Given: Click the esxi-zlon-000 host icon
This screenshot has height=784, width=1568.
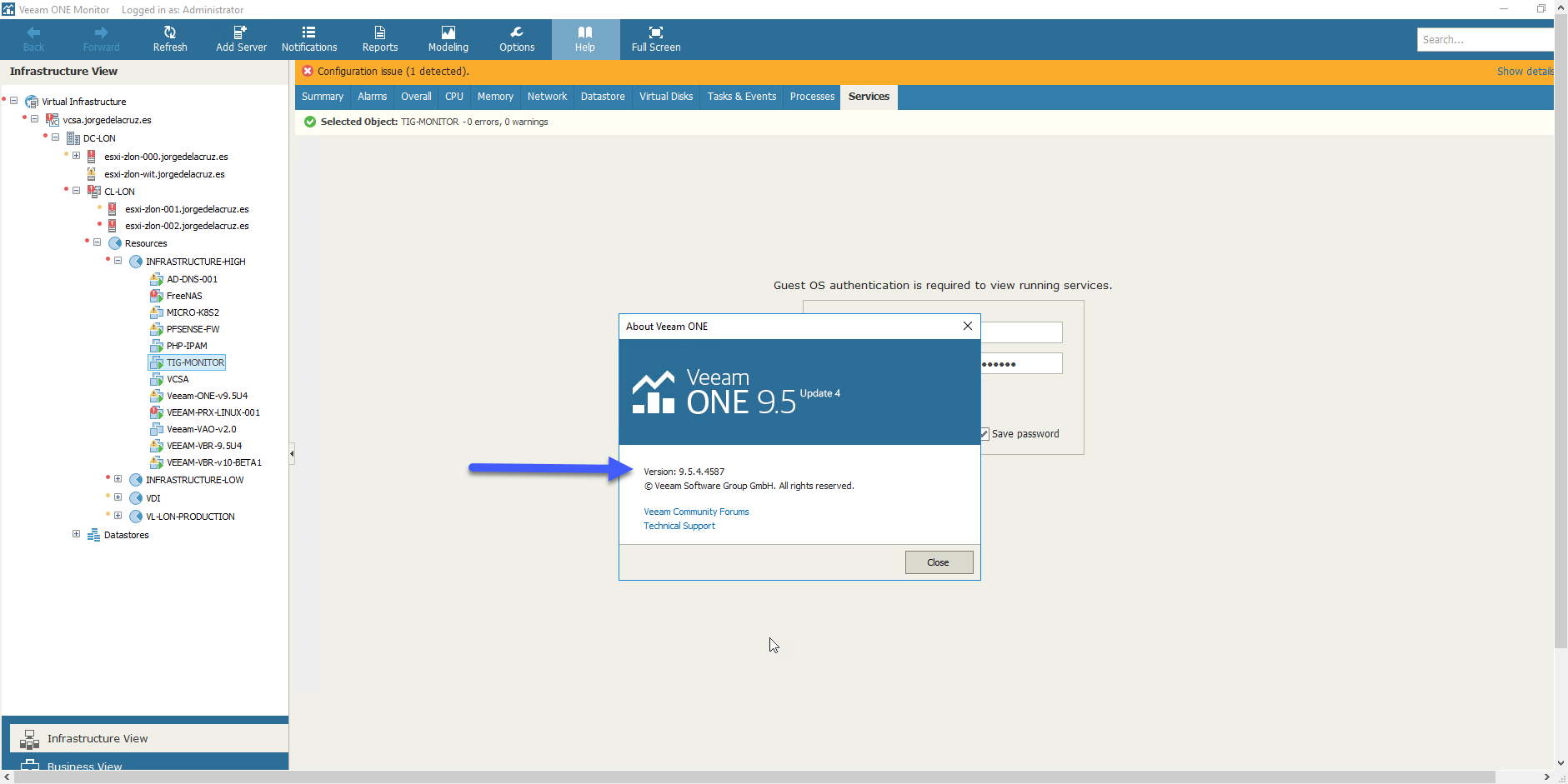Looking at the screenshot, I should click(x=91, y=157).
